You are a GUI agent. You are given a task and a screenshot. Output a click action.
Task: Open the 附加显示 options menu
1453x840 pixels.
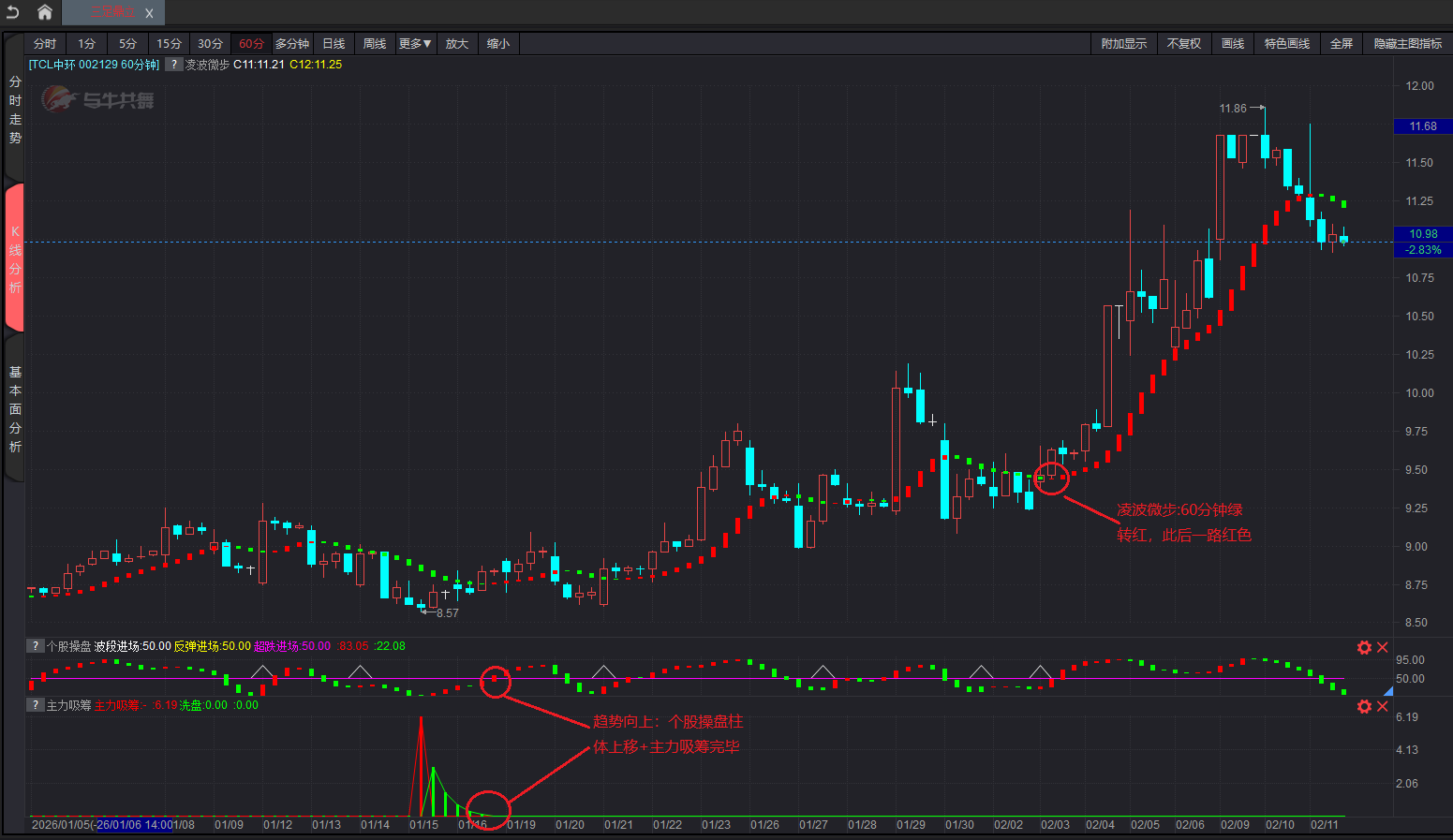coord(1123,44)
